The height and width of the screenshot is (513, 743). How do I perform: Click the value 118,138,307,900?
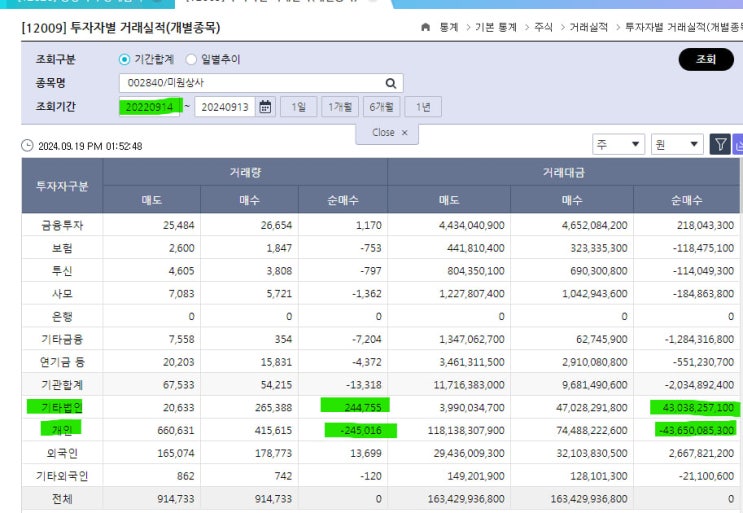coord(466,430)
